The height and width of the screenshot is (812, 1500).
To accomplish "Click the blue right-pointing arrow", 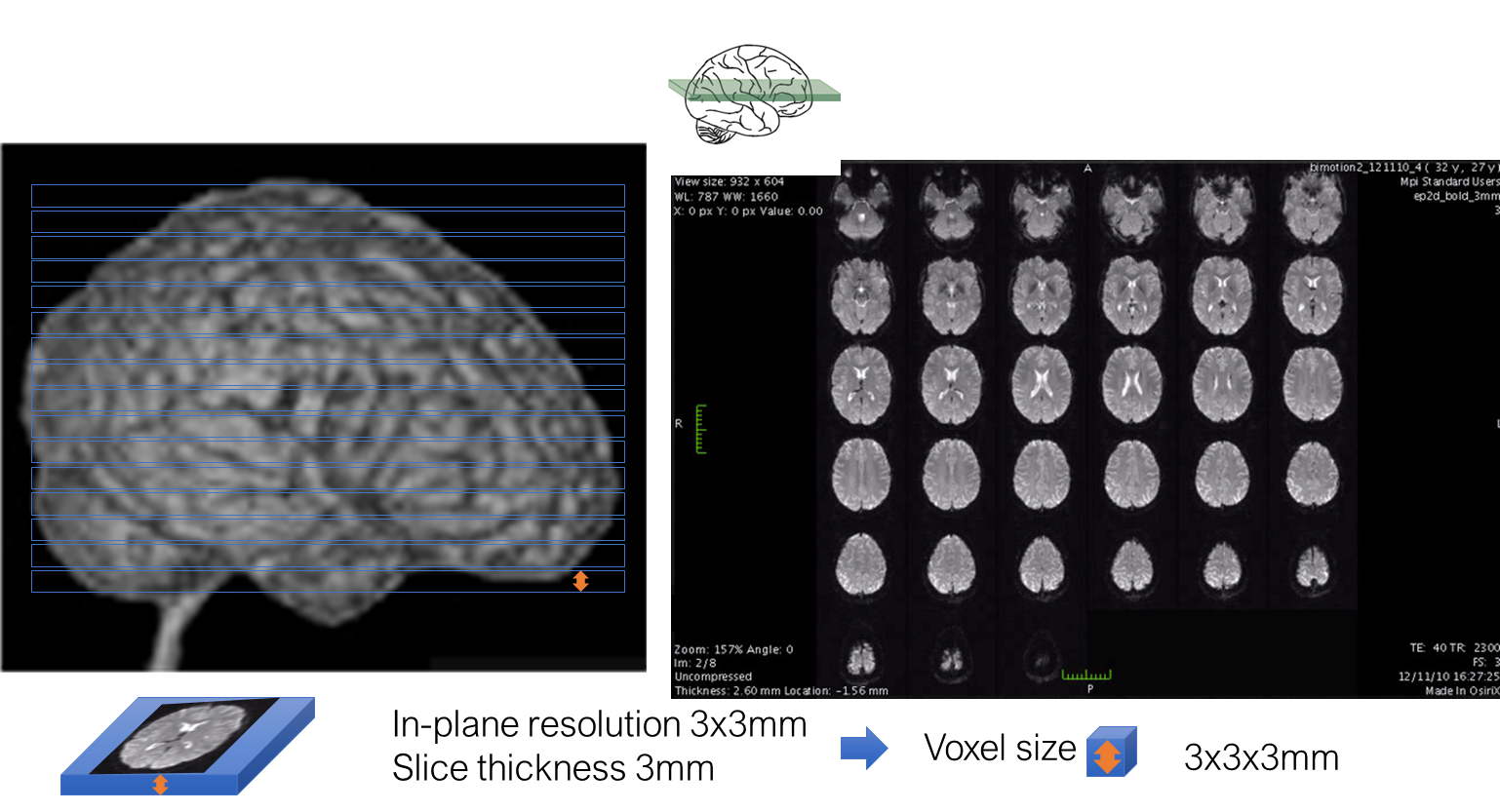I will 864,748.
